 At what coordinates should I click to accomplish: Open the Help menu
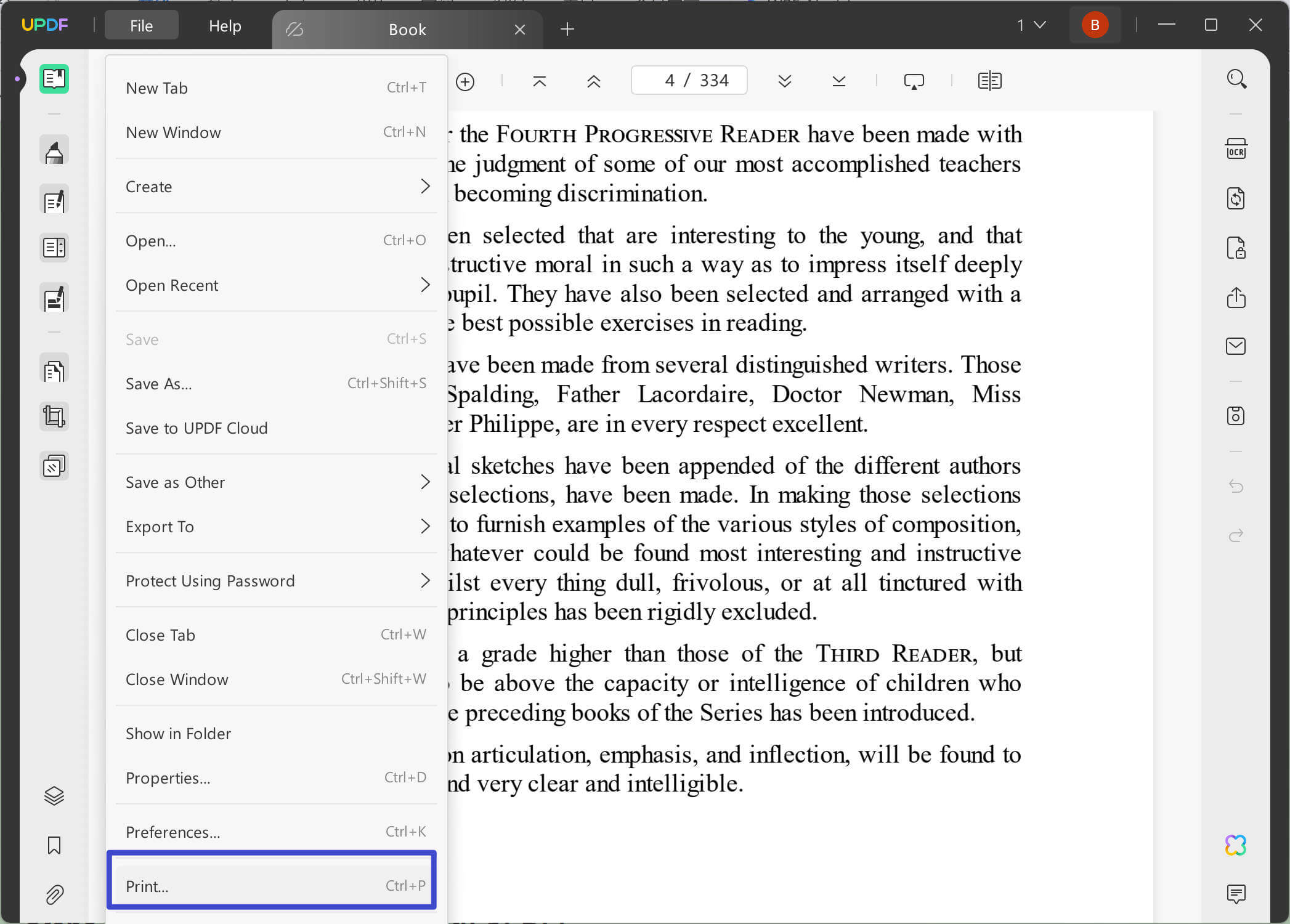(x=224, y=25)
